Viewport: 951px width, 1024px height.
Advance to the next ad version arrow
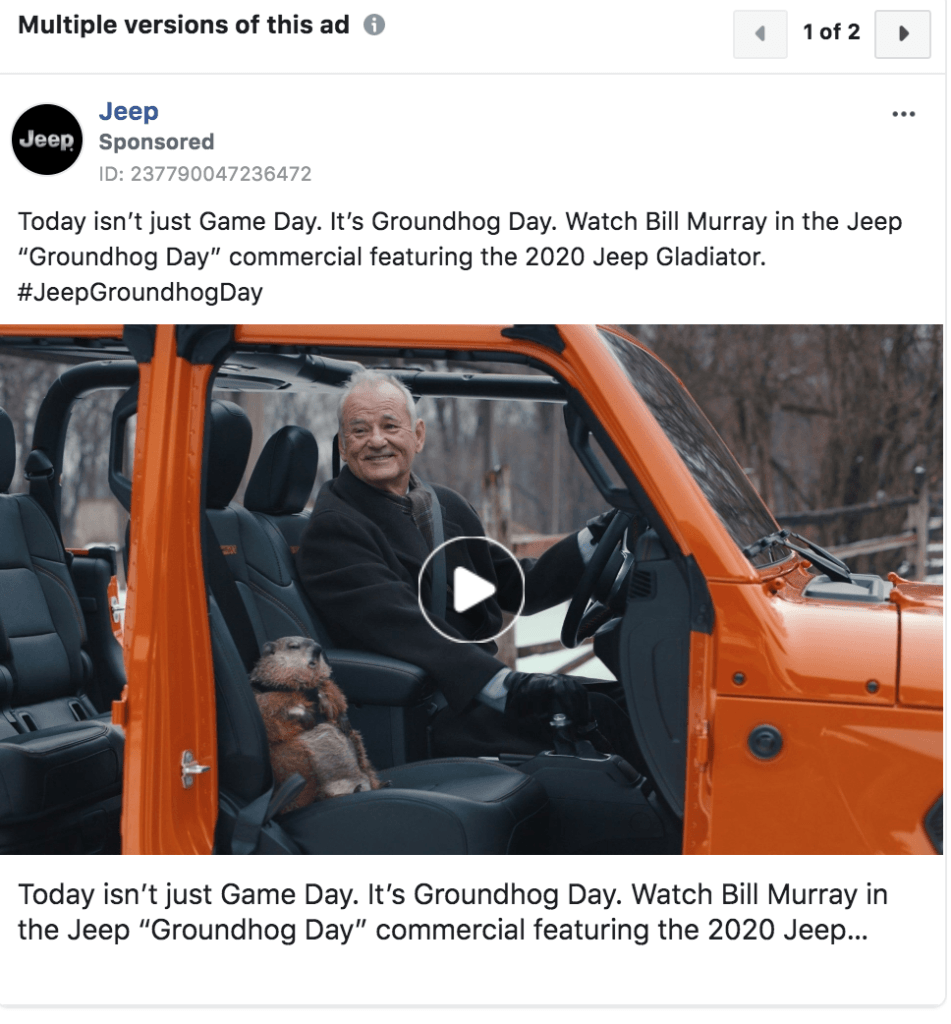[903, 34]
